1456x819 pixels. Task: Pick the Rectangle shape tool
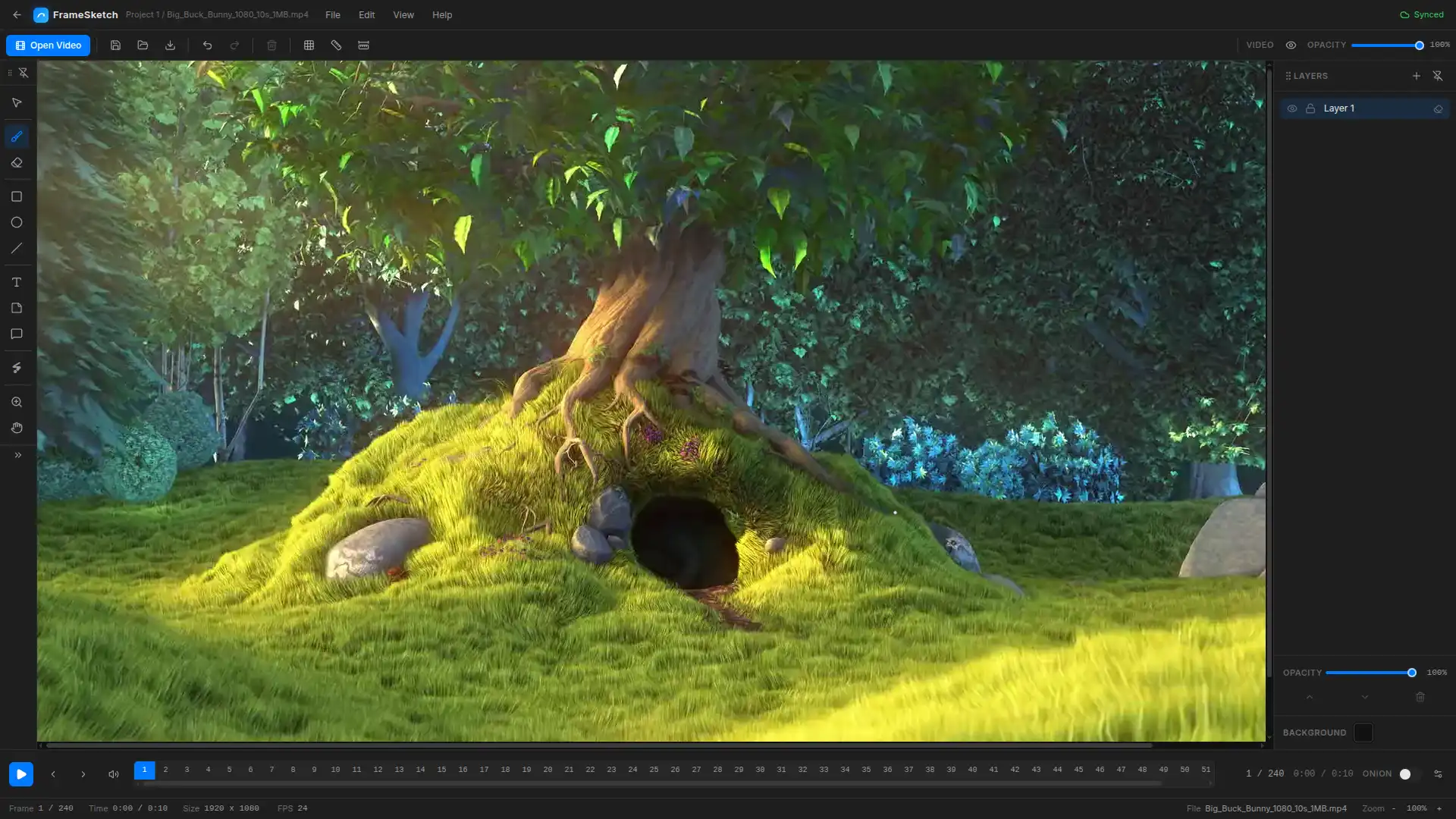(17, 196)
